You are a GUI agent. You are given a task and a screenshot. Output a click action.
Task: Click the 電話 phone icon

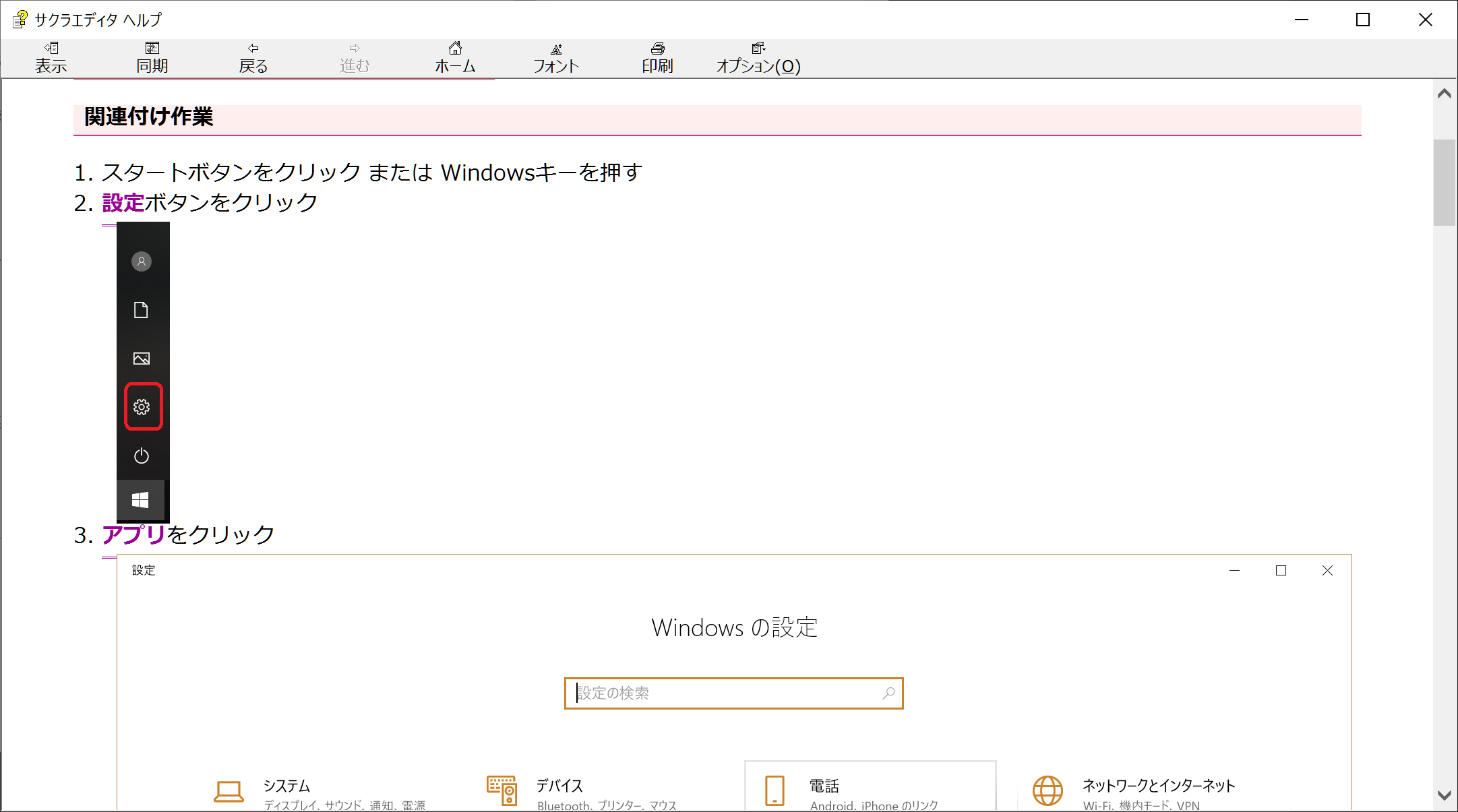[775, 790]
